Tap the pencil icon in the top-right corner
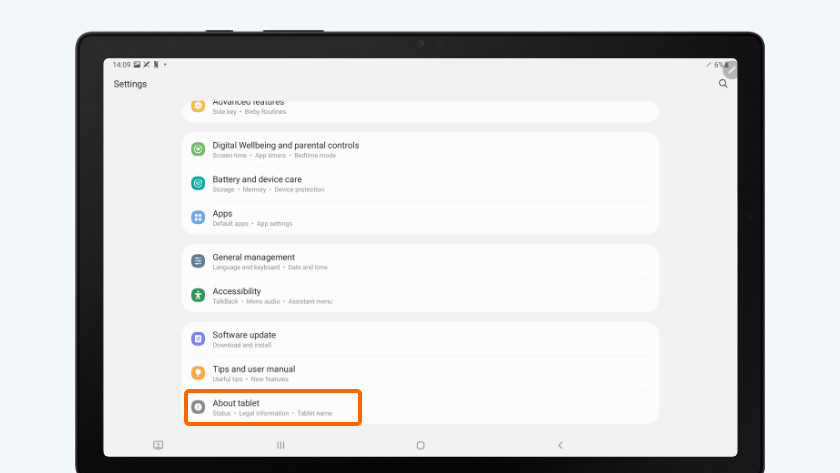Screen dimensions: 840x473 (730, 68)
